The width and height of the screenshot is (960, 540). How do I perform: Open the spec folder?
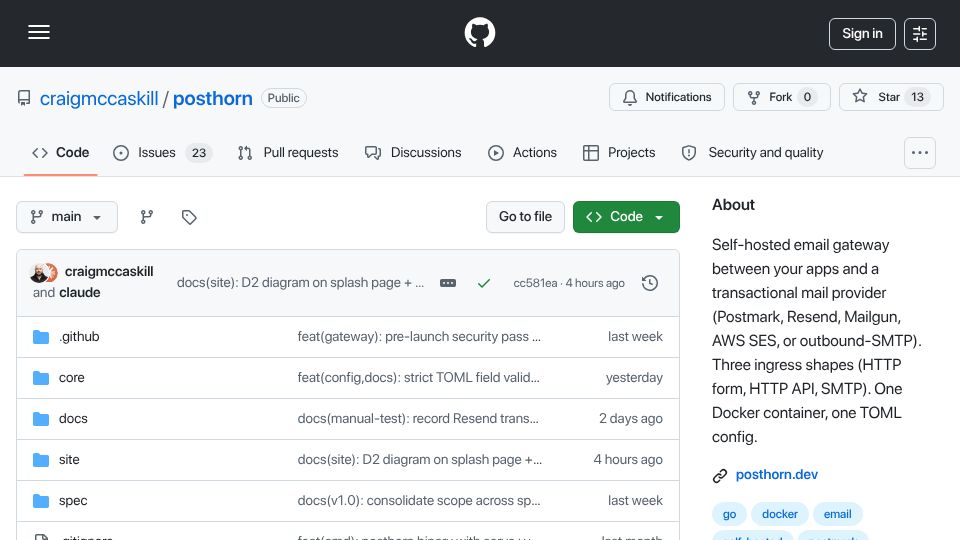[x=73, y=501]
